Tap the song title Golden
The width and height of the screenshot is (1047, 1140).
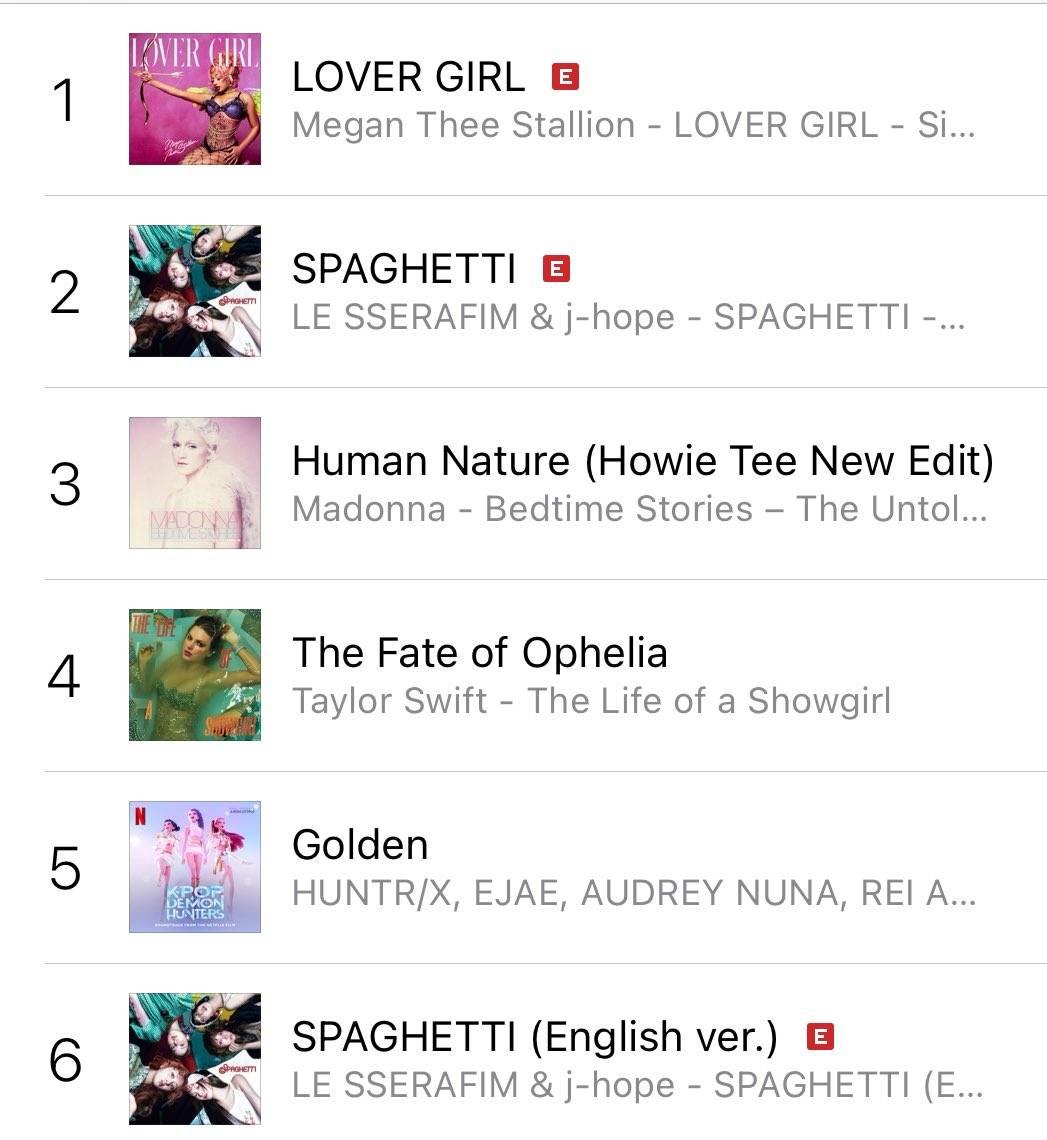[360, 845]
